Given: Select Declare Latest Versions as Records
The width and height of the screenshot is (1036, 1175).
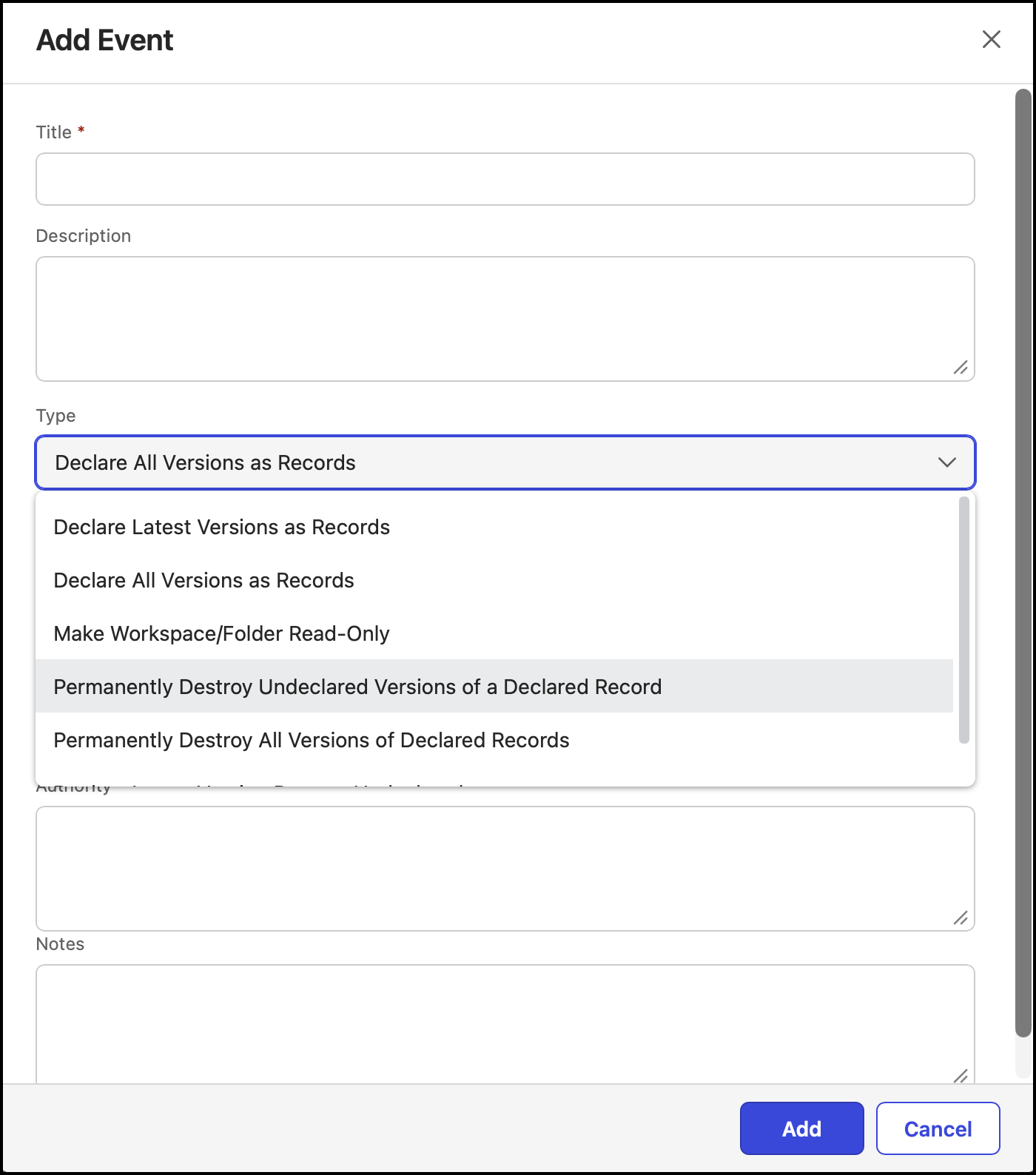Looking at the screenshot, I should (494, 527).
